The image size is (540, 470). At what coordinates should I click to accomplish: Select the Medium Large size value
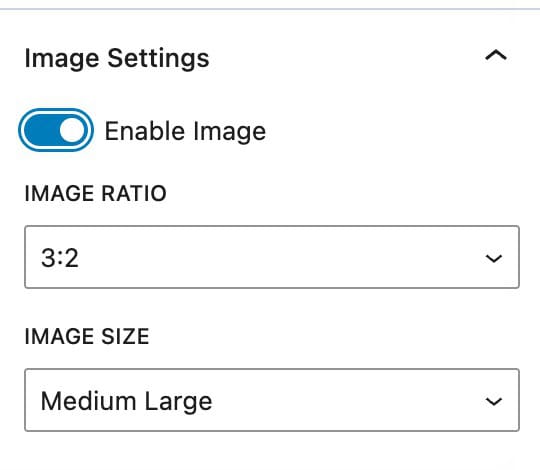tap(126, 401)
